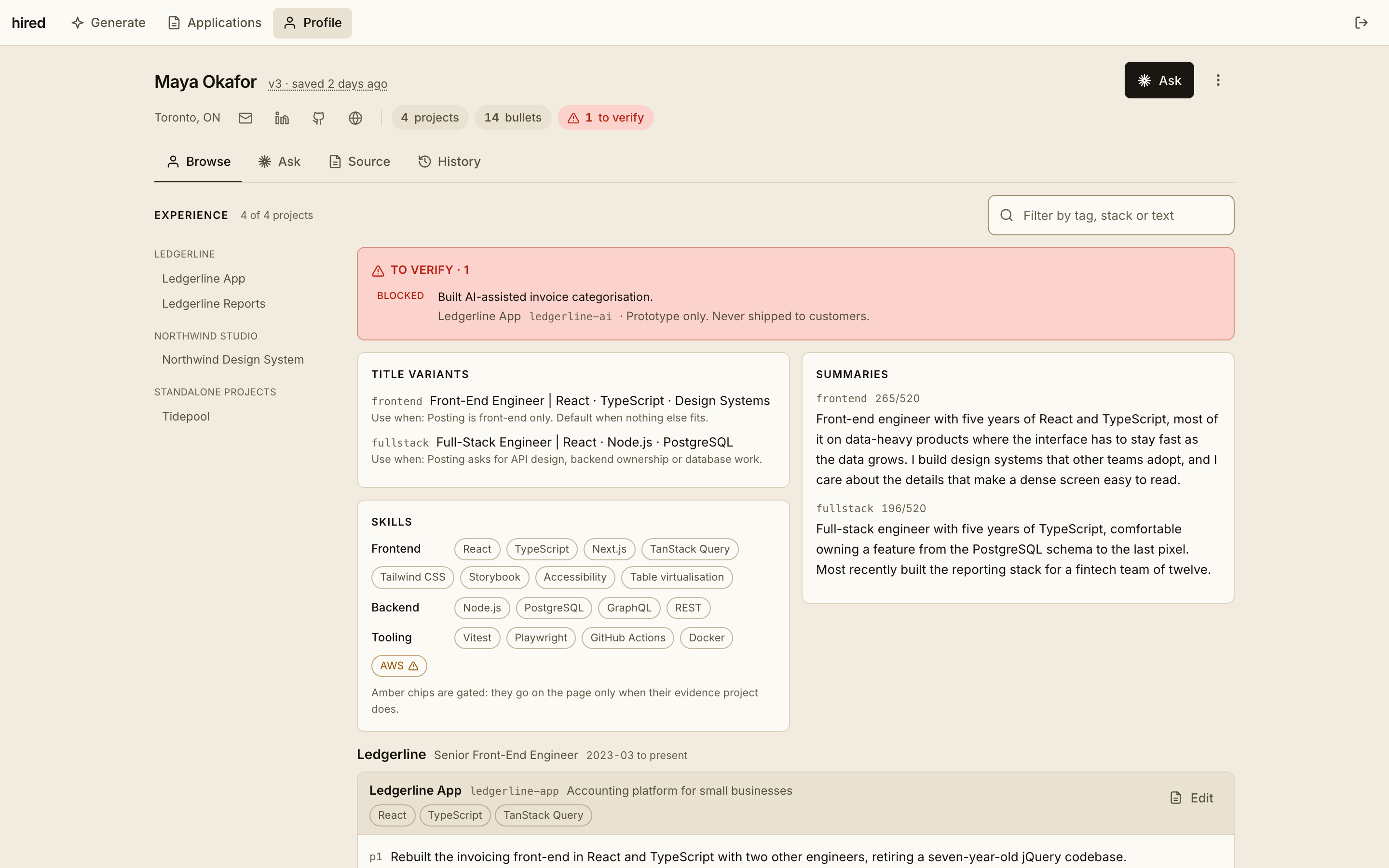Click the 1 to verify badge
The height and width of the screenshot is (868, 1389).
(606, 118)
